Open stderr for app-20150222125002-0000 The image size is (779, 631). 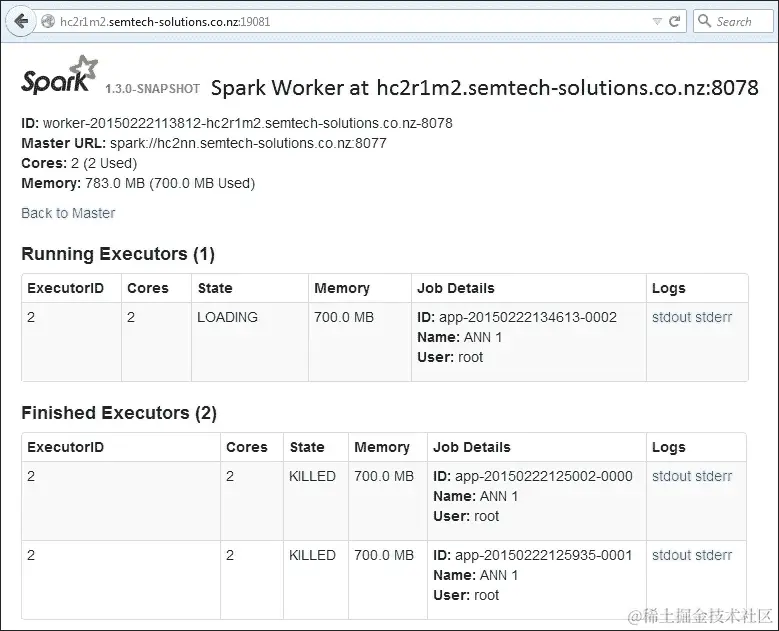713,476
